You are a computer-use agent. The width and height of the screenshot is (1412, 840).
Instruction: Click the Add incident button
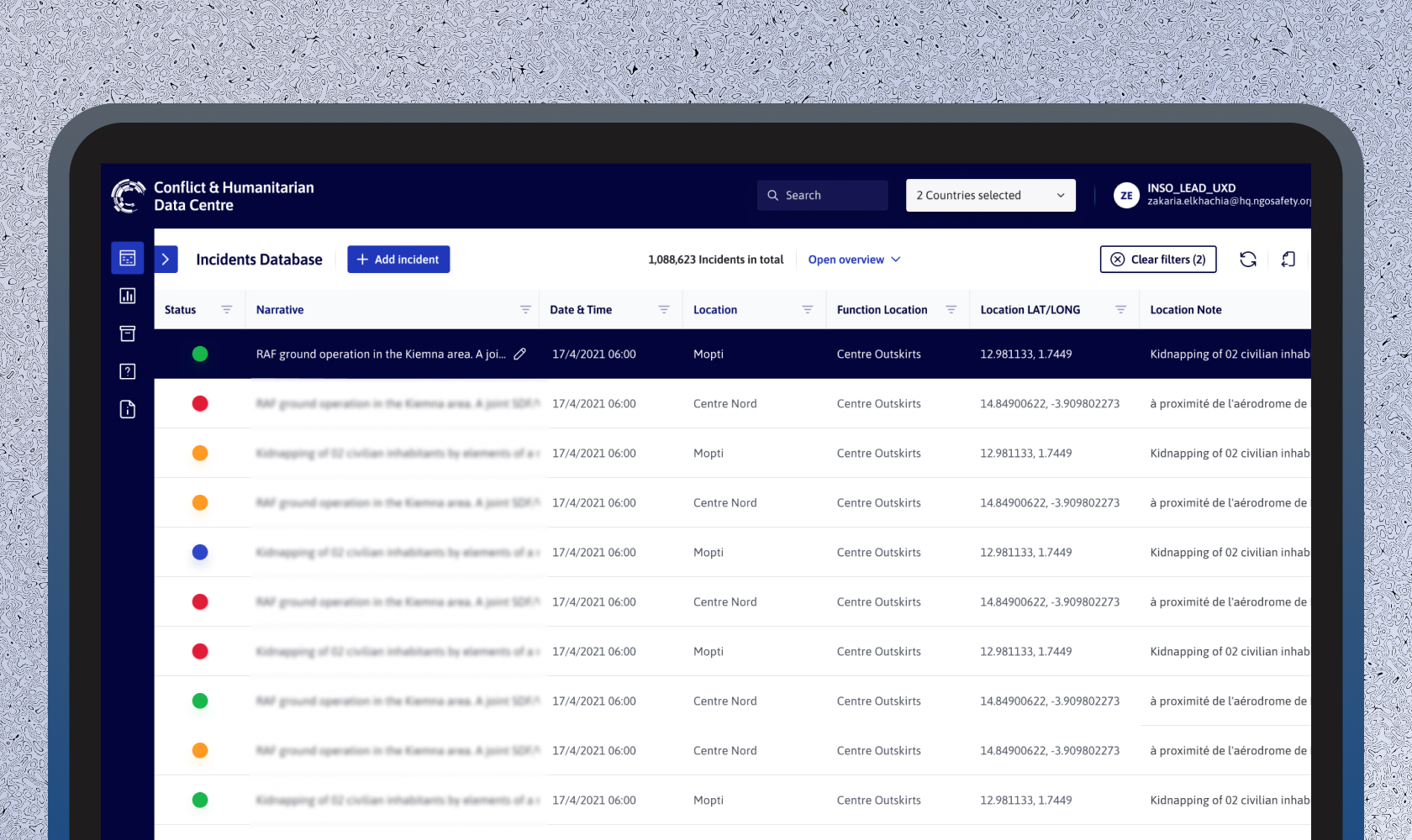[x=398, y=260]
